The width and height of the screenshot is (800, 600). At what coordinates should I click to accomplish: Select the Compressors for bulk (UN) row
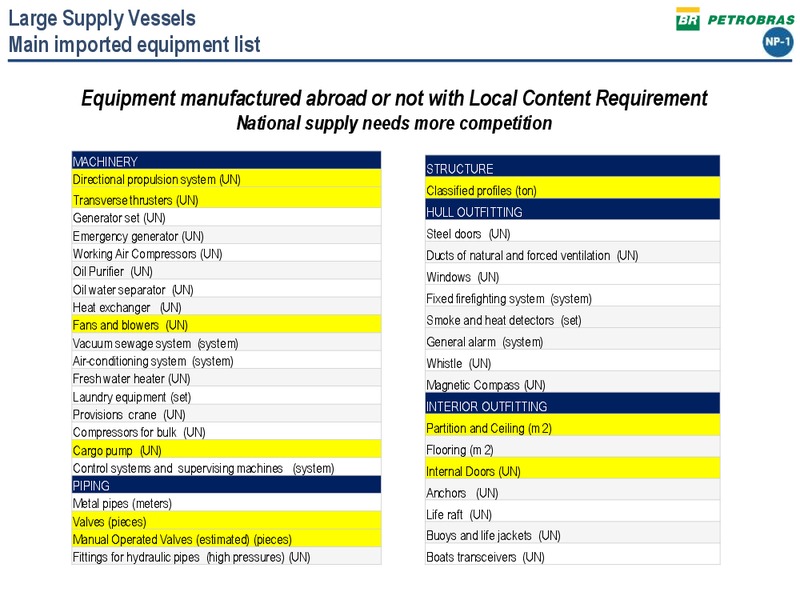tap(226, 432)
